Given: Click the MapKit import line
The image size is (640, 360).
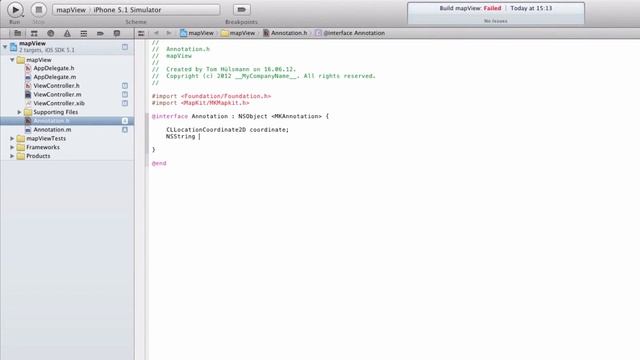Looking at the screenshot, I should click(200, 103).
